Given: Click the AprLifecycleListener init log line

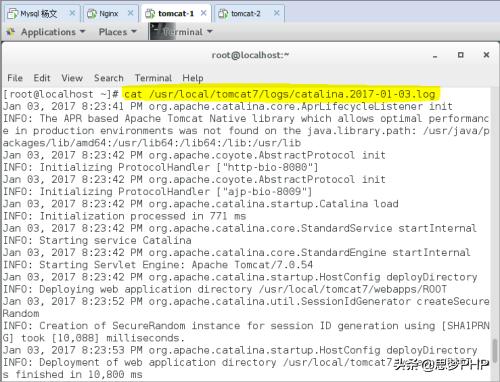Looking at the screenshot, I should [x=228, y=107].
